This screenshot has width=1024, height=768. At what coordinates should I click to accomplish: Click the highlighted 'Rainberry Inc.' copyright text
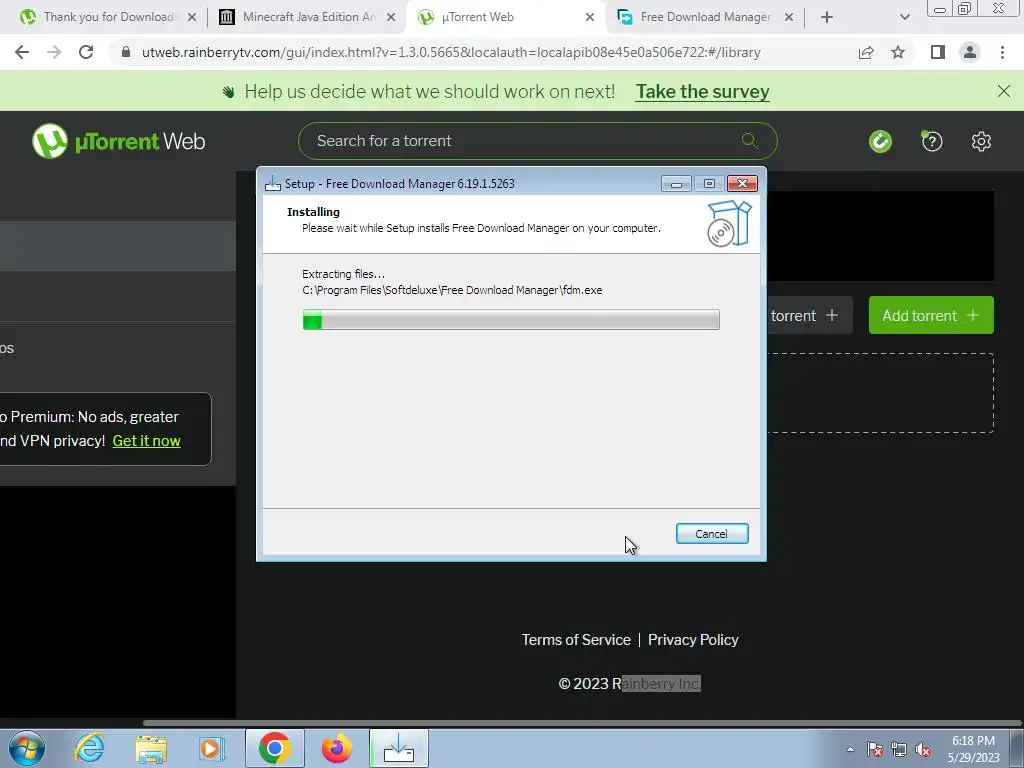tap(661, 684)
